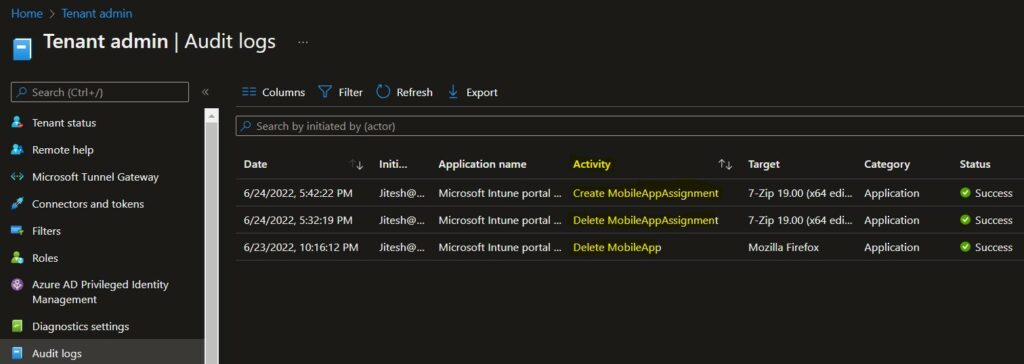Open Diagnostics settings menu item
This screenshot has height=364, width=1024.
80,326
